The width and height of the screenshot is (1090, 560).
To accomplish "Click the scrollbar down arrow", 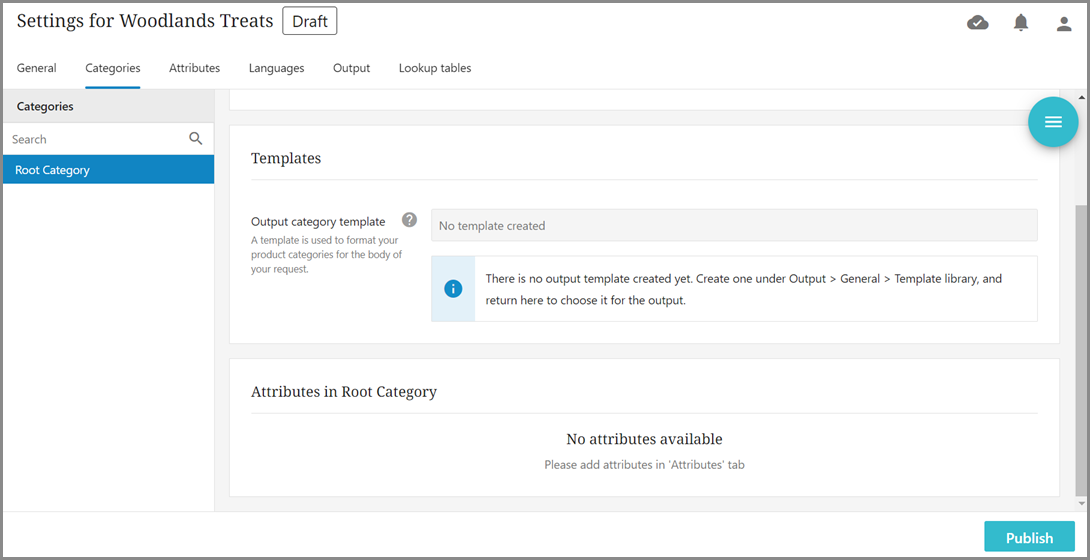I will click(1081, 503).
